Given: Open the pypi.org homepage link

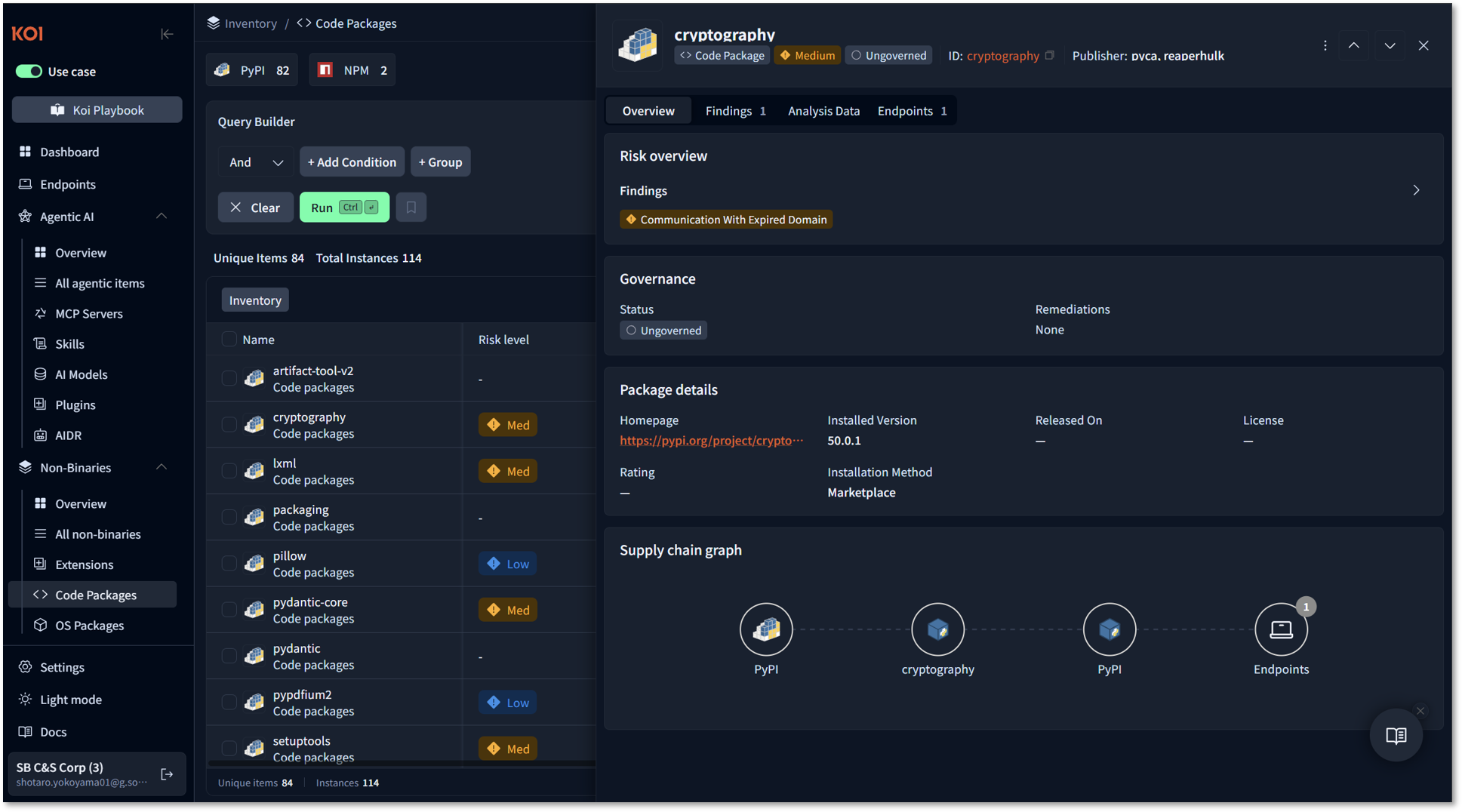Looking at the screenshot, I should click(711, 440).
